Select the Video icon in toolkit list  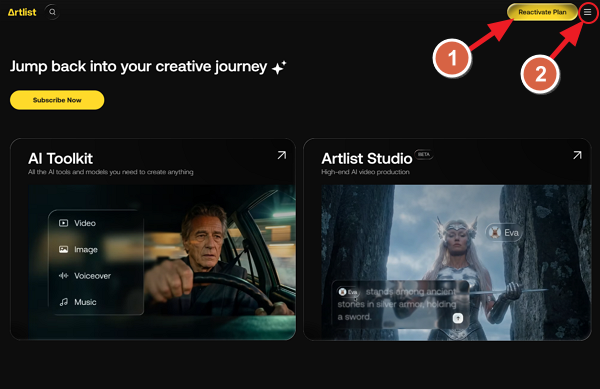[64, 223]
